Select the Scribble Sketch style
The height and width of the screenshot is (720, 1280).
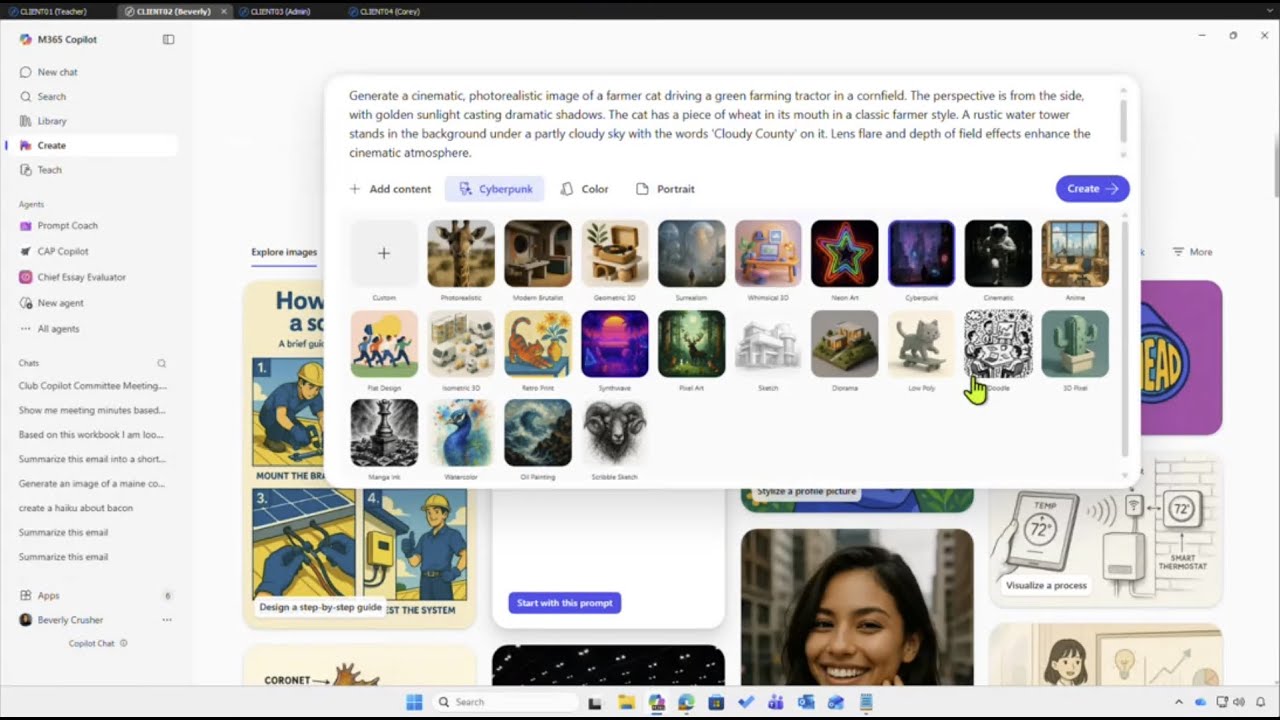coord(615,433)
